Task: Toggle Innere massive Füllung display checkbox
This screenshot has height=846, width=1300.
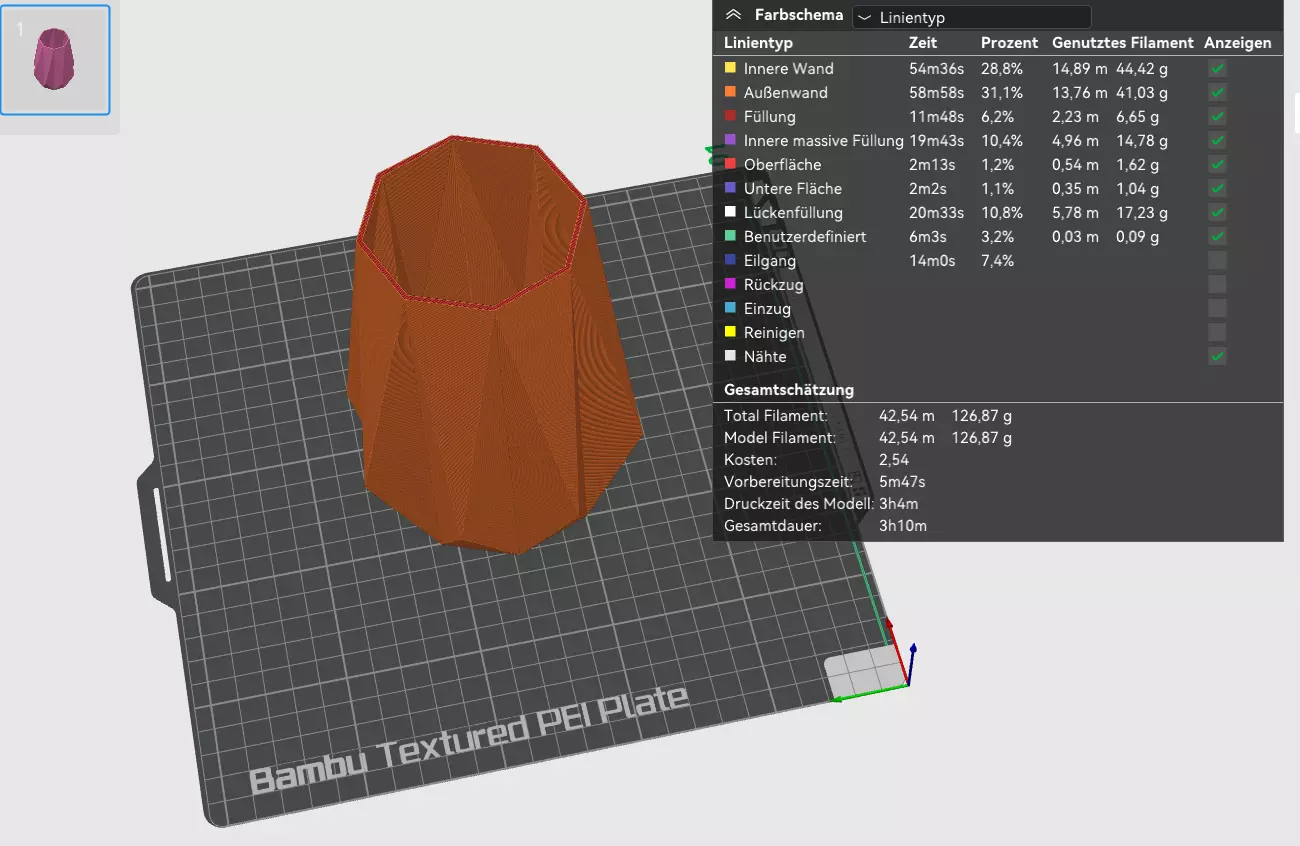Action: tap(1217, 141)
